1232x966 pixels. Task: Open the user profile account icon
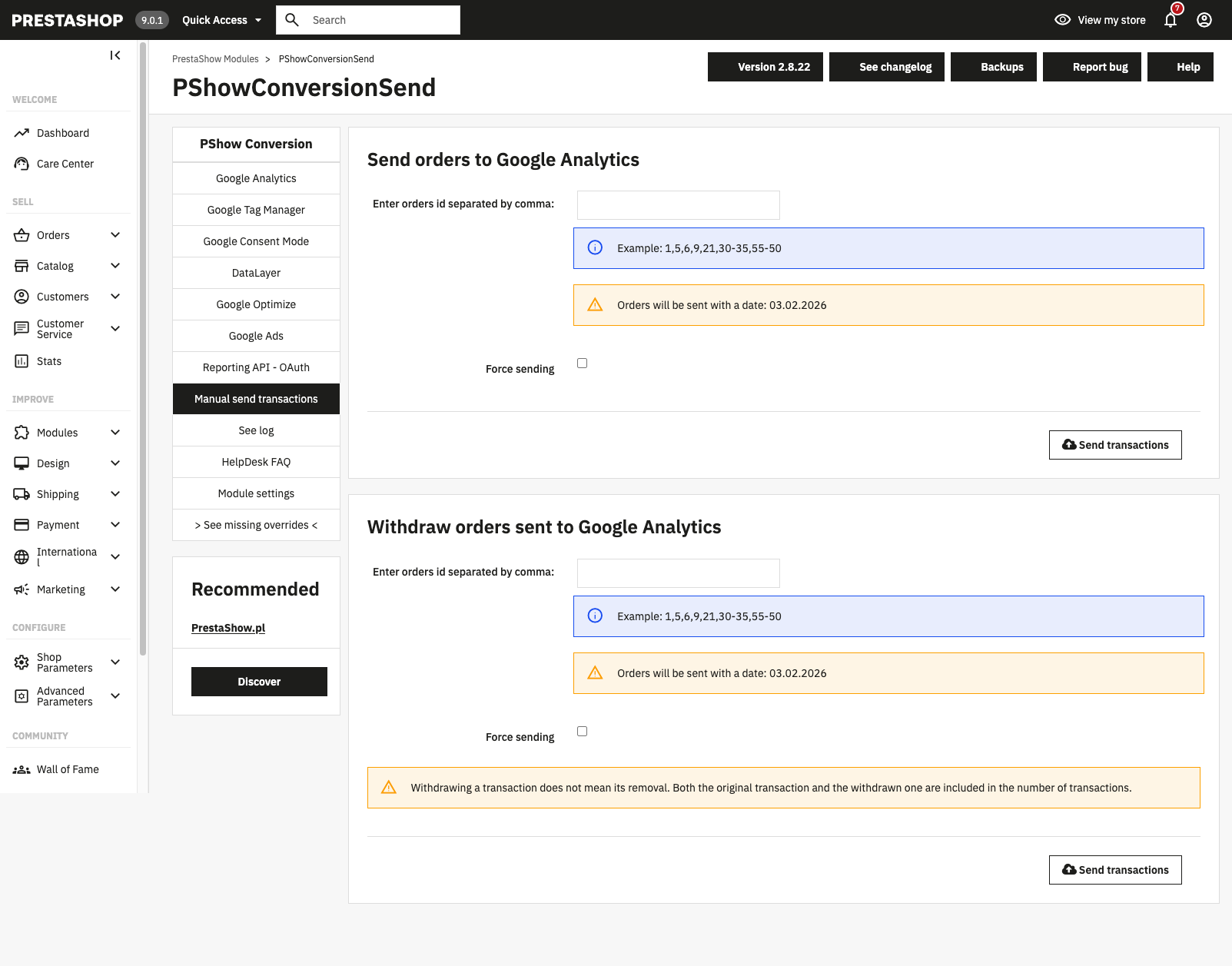[x=1204, y=20]
